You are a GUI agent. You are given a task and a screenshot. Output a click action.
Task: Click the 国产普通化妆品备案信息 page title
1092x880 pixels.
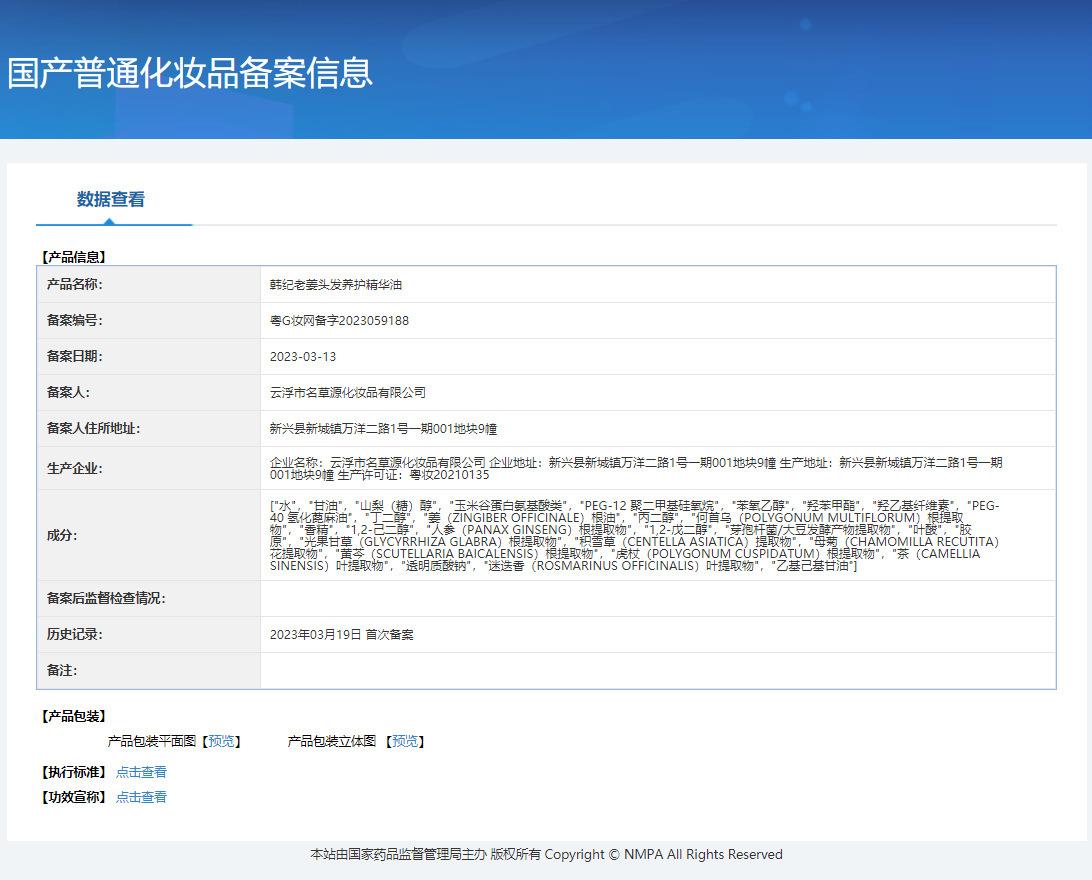190,73
